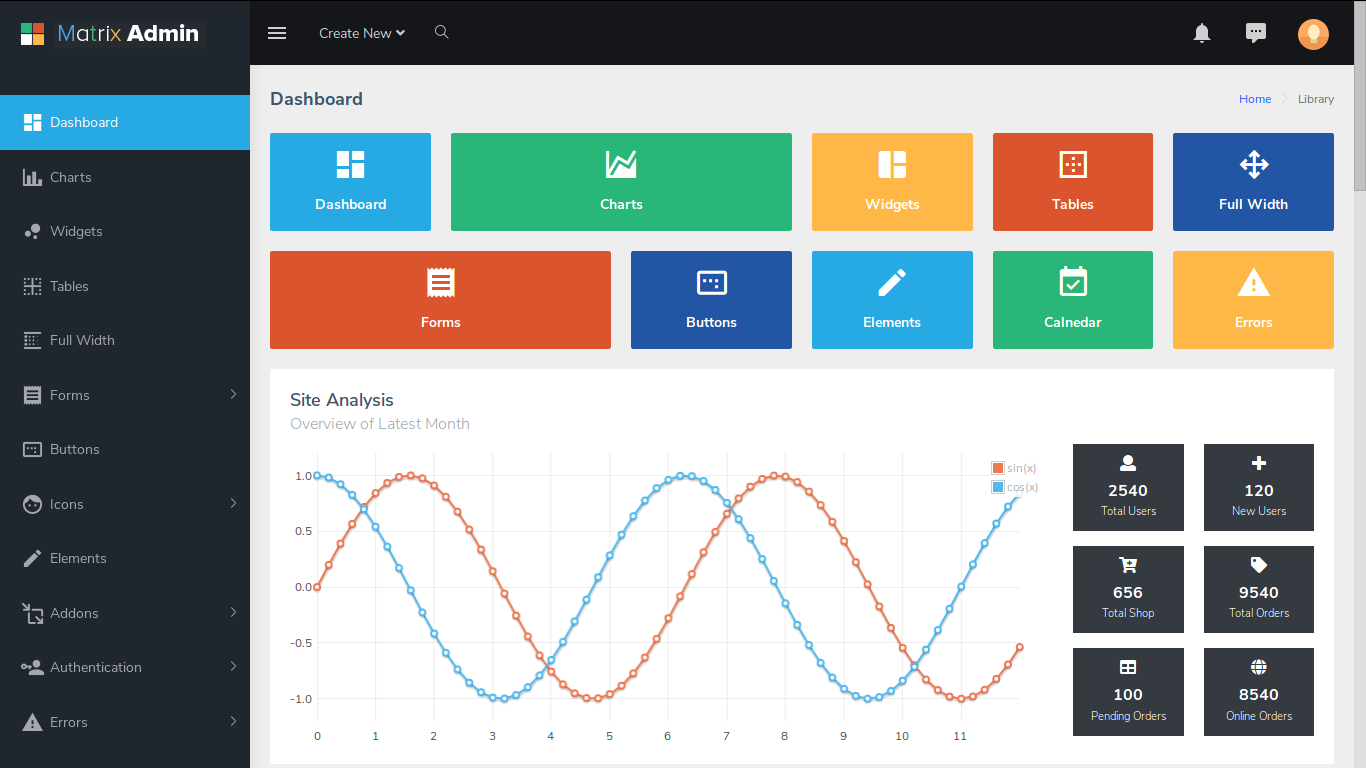Screen dimensions: 1366x768
Task: Open the Create New dropdown
Action: coord(362,33)
